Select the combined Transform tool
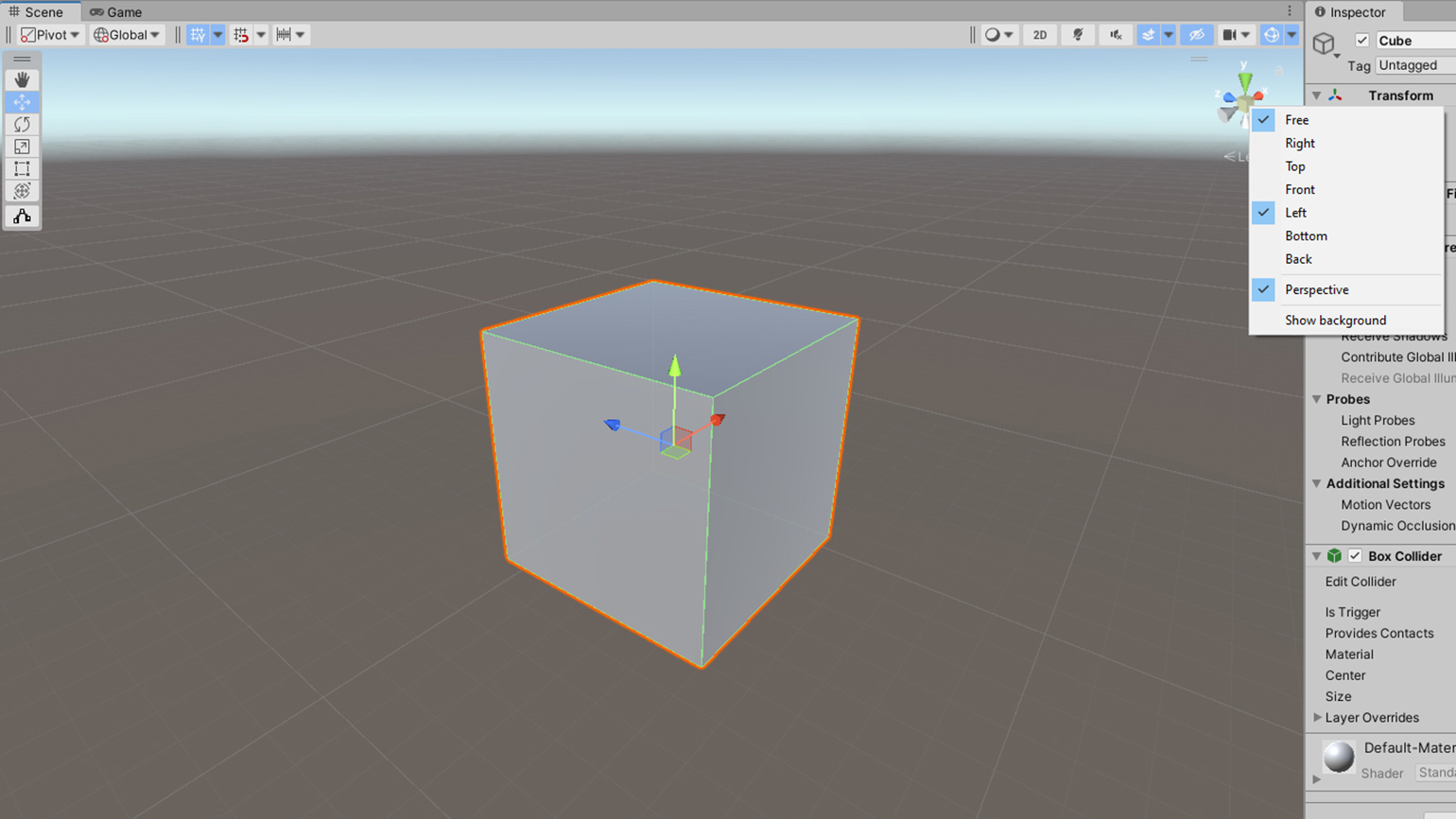This screenshot has width=1456, height=819. (x=22, y=191)
